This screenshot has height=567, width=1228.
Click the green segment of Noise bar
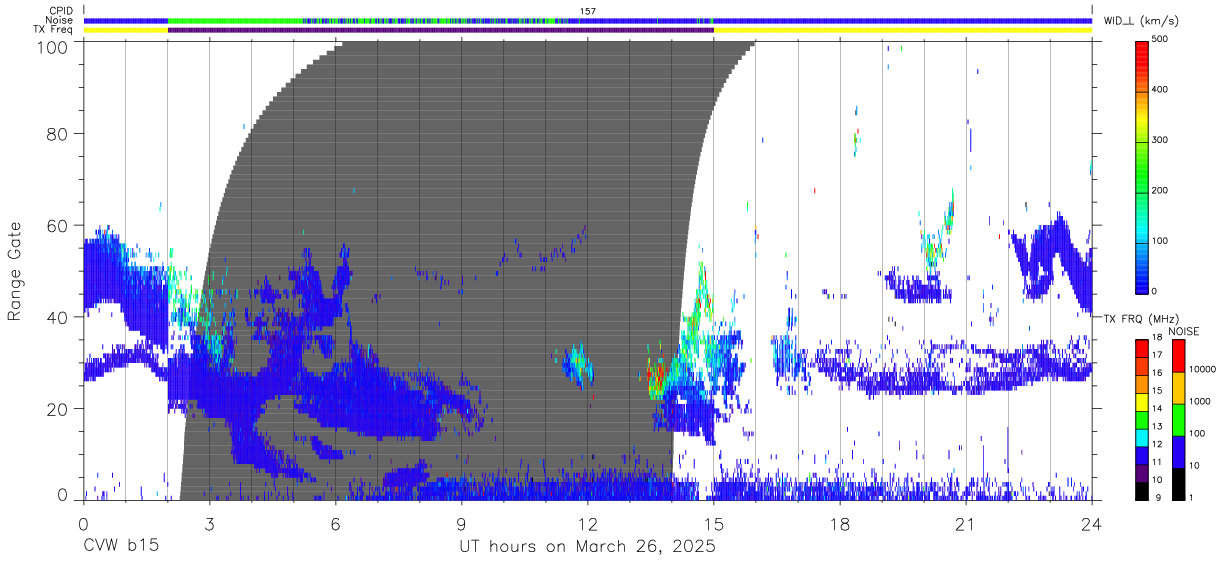[235, 20]
